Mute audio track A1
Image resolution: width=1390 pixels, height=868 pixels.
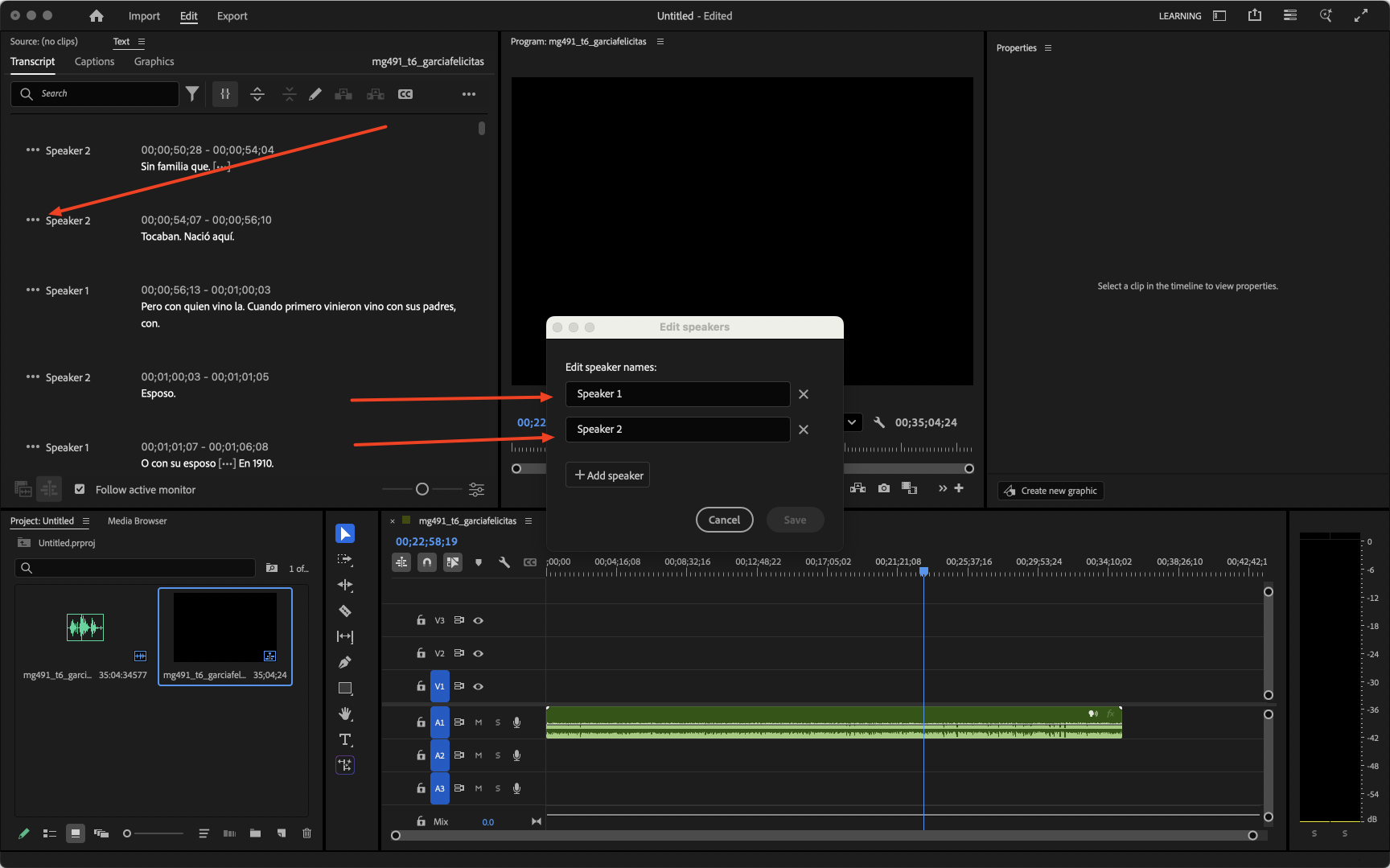479,722
